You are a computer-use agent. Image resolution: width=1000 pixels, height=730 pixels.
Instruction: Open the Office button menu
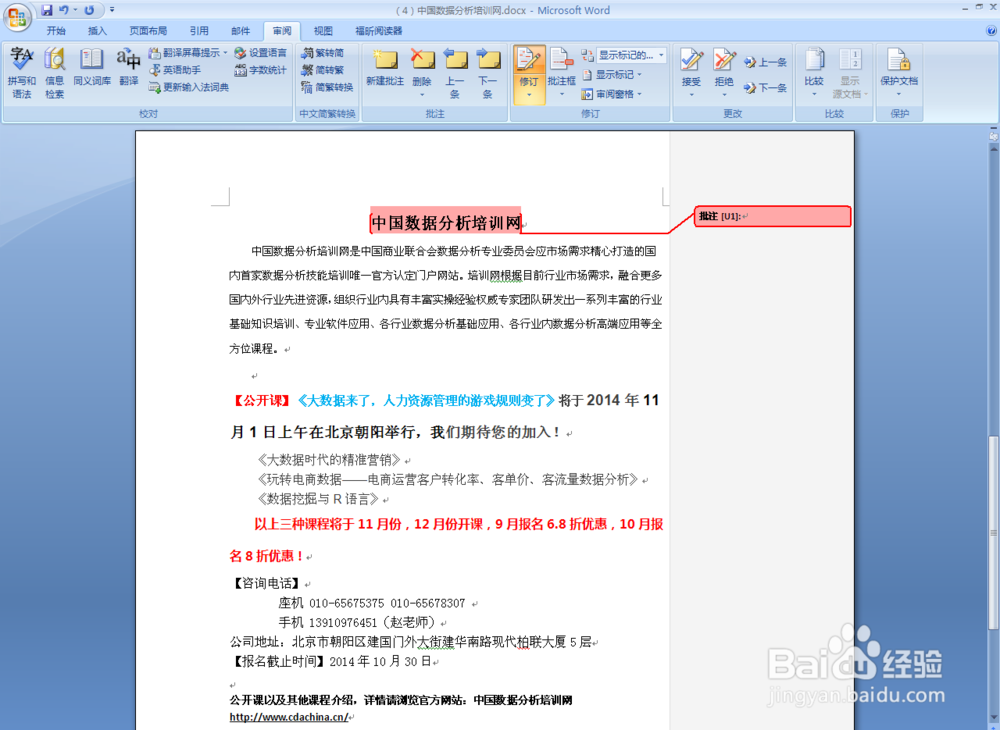(17, 17)
